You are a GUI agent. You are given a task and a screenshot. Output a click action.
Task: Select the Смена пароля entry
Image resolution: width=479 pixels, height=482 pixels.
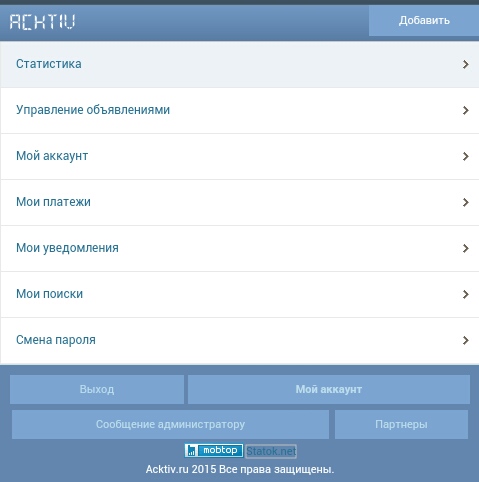pos(239,341)
